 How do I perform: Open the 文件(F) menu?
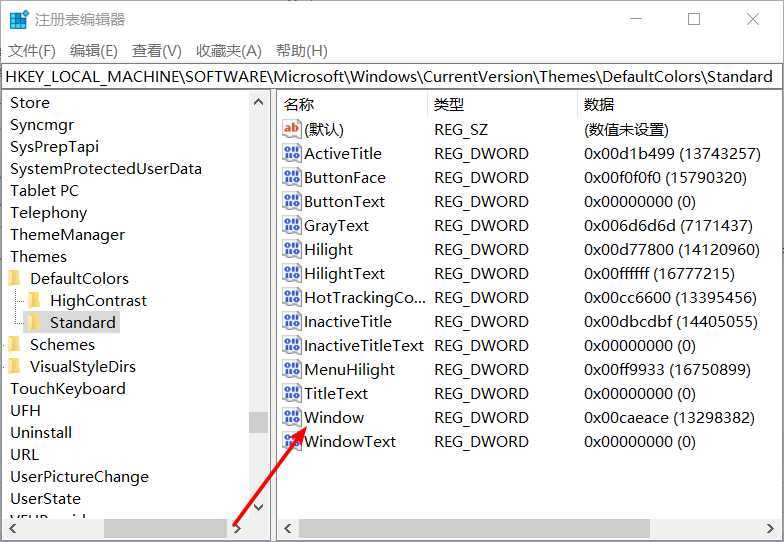coord(32,50)
